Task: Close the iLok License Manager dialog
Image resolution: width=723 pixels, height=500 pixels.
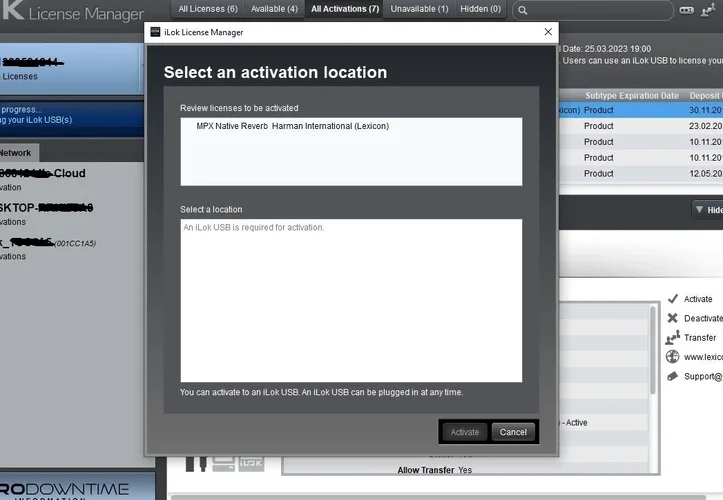Action: coord(548,32)
